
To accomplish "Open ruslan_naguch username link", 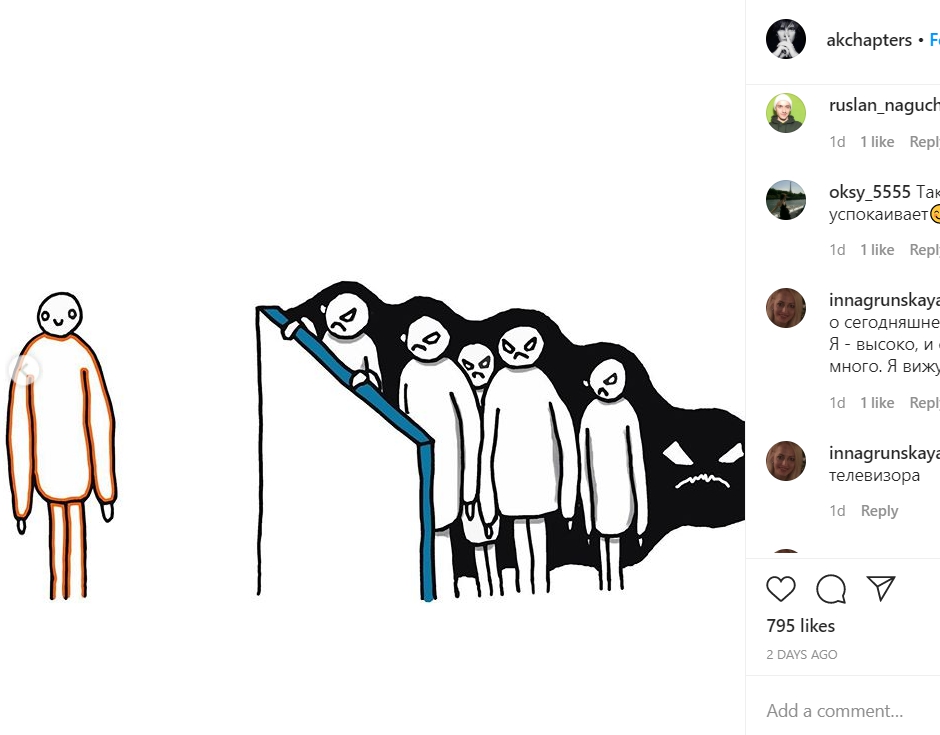I will (884, 106).
